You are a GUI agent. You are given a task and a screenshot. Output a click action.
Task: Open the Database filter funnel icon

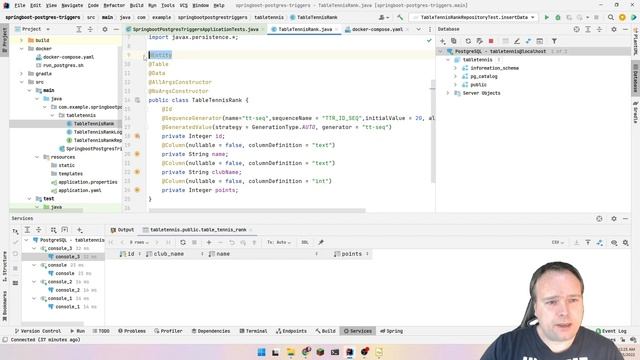pos(554,41)
